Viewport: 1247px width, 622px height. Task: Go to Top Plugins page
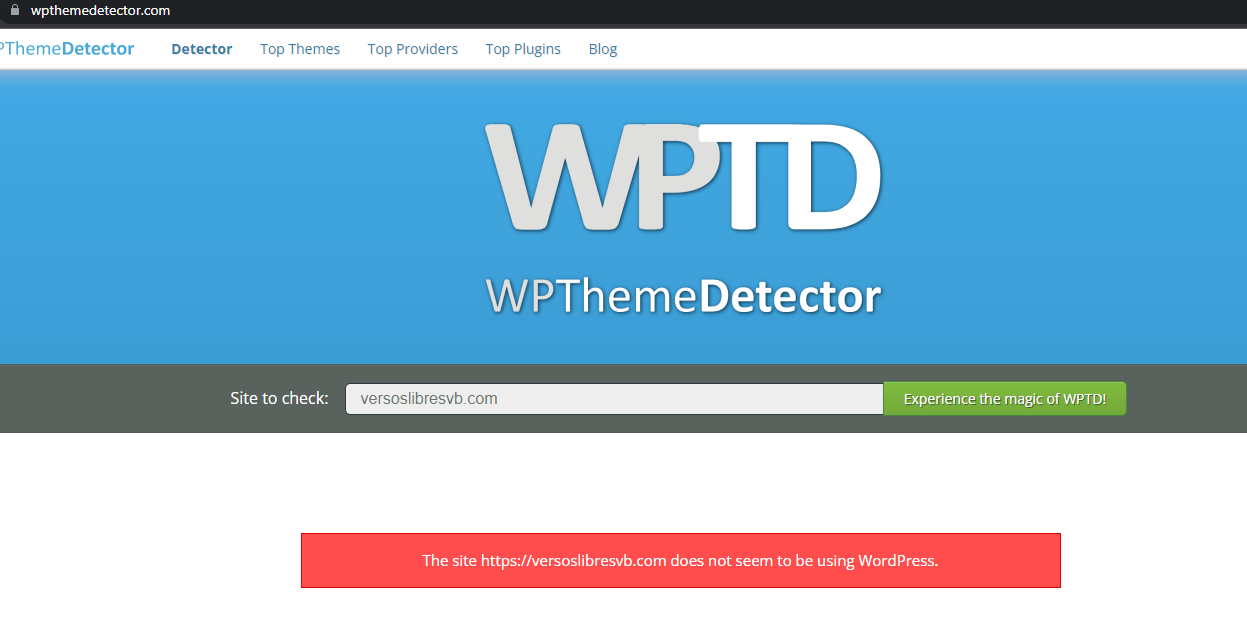click(523, 49)
